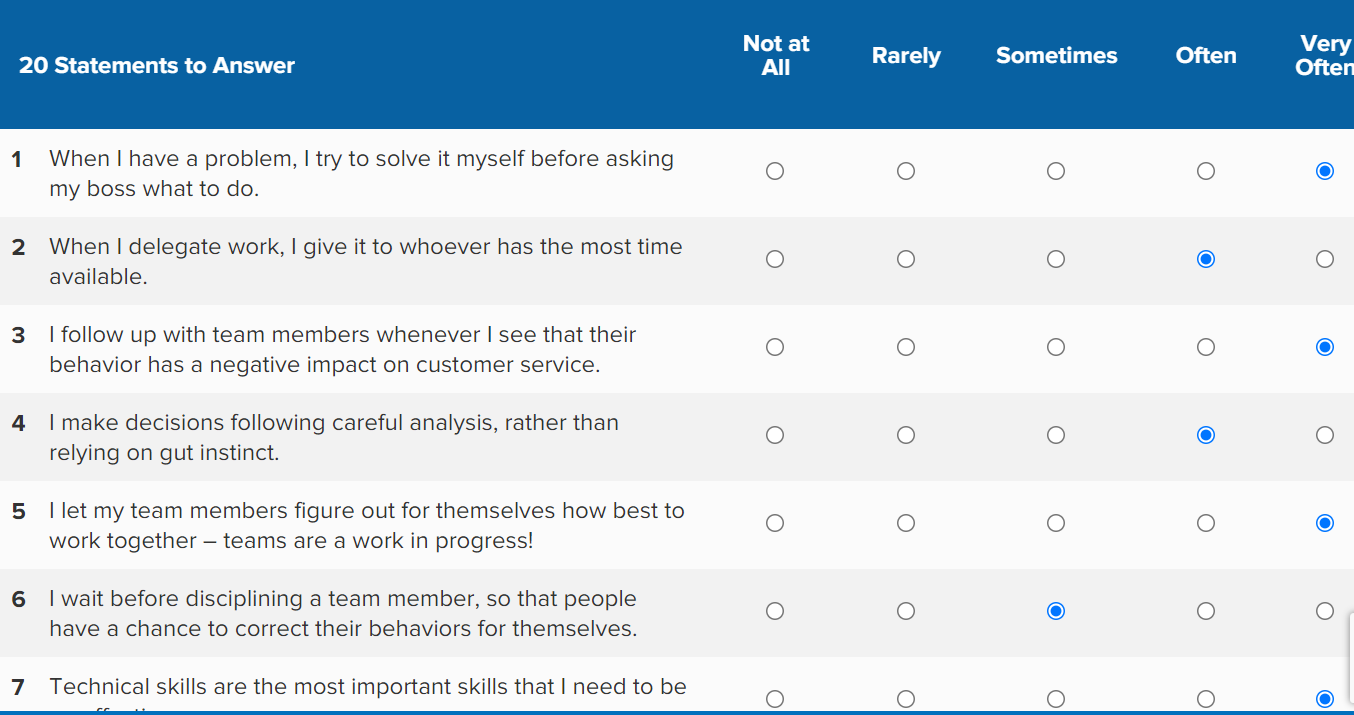This screenshot has height=715, width=1354.
Task: Mark 'Often' for statement 1
Action: pos(1206,171)
